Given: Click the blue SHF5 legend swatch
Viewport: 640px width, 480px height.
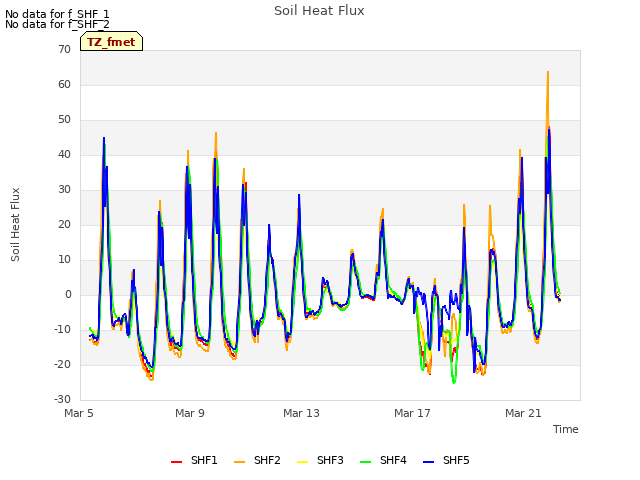Looking at the screenshot, I should [x=428, y=462].
